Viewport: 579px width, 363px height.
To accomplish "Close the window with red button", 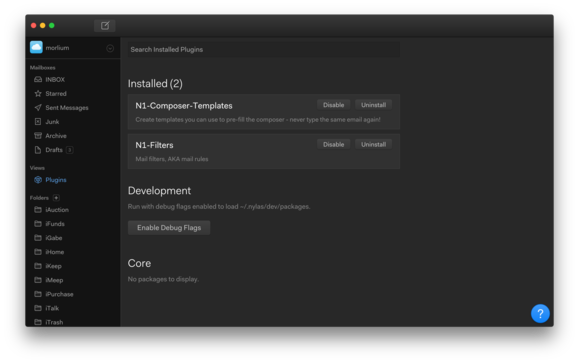I will coord(34,25).
